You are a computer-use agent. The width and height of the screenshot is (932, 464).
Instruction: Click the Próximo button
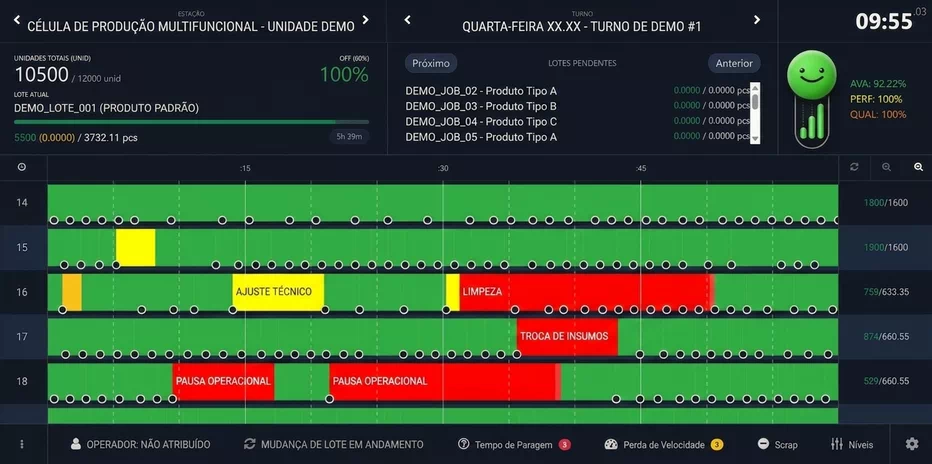[x=431, y=63]
